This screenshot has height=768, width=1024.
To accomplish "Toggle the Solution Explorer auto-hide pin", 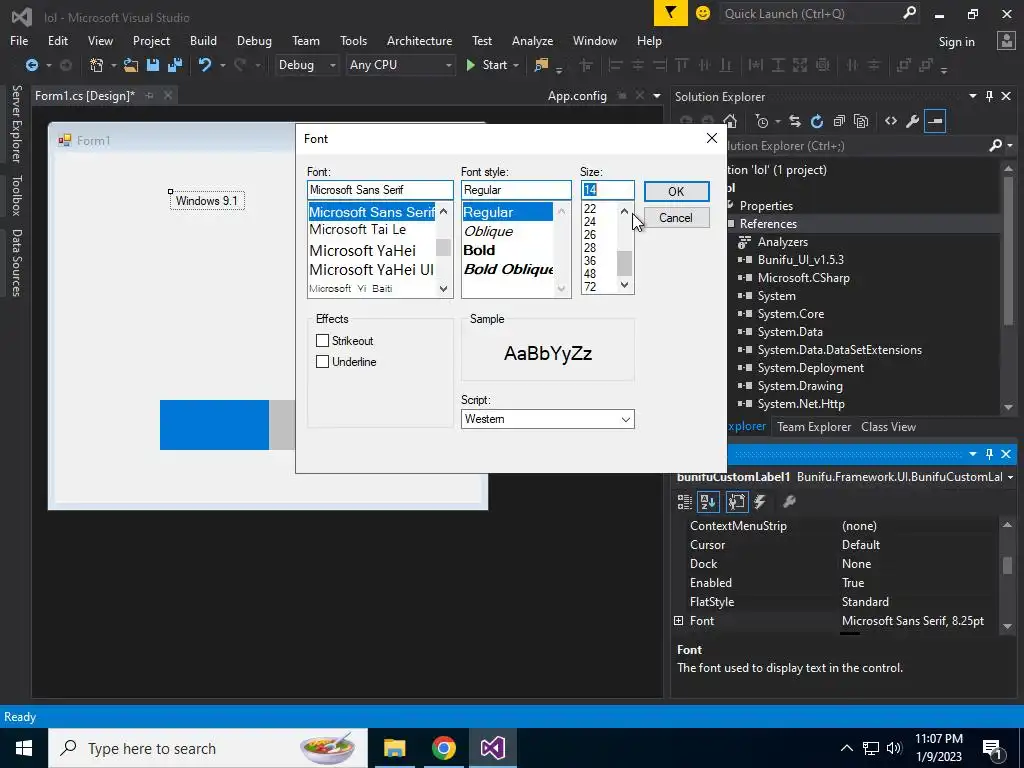I will point(989,96).
